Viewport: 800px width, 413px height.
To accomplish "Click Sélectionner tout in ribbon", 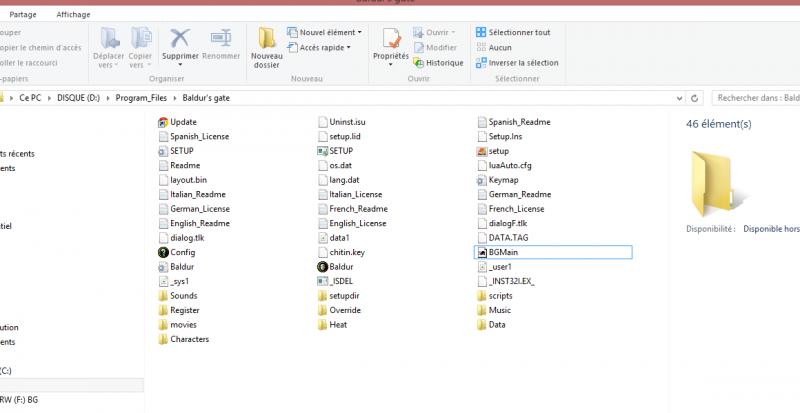I will 513,32.
